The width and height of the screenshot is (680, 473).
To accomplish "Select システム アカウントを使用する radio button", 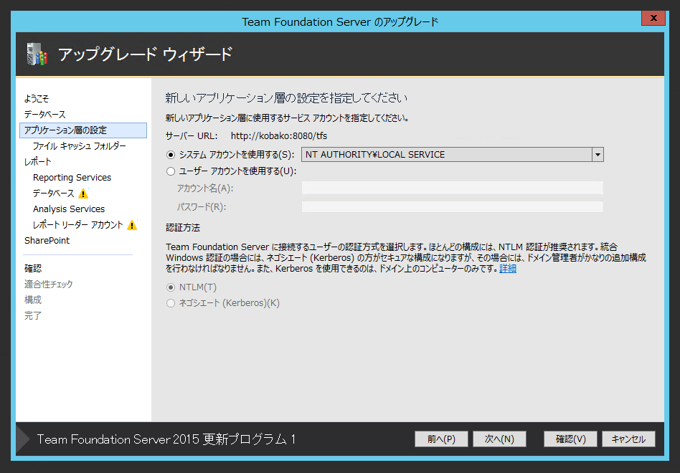I will tap(171, 155).
